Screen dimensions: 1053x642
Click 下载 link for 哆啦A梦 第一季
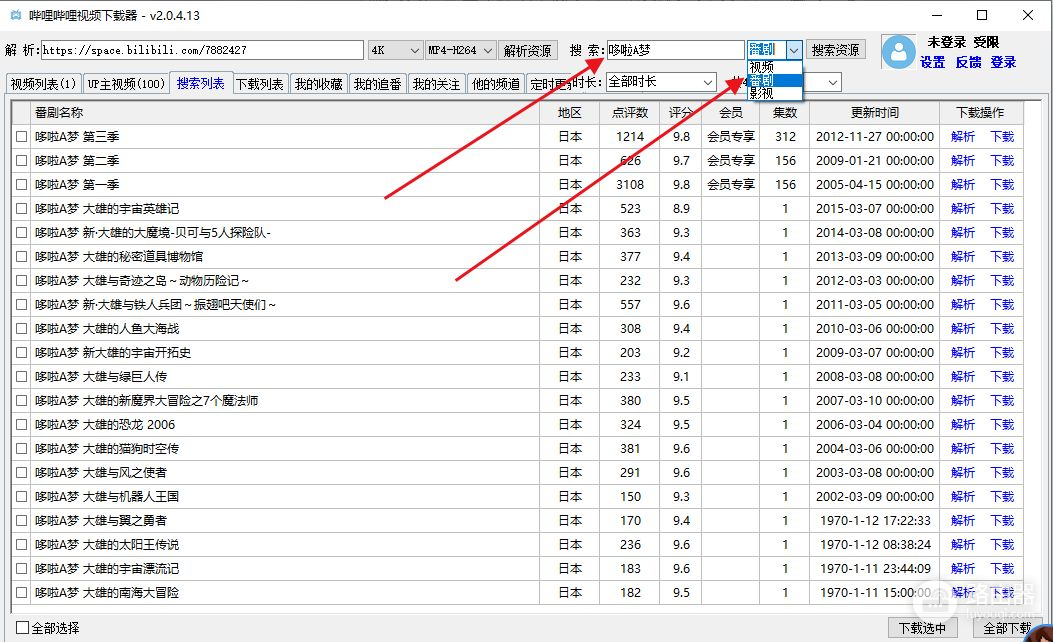tap(1001, 185)
